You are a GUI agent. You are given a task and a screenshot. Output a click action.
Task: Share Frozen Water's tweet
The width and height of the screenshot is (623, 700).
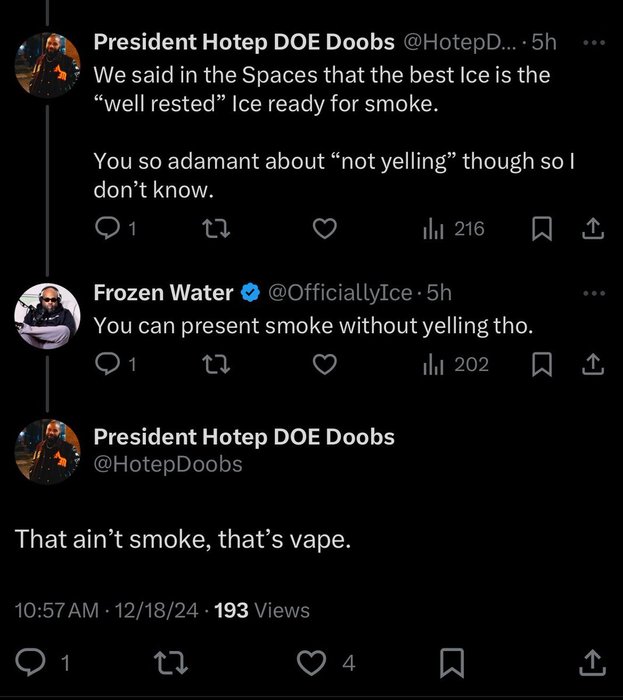tap(592, 365)
